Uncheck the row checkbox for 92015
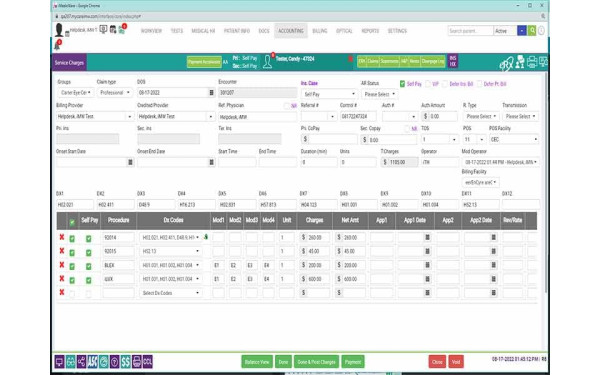The width and height of the screenshot is (600, 375). 72,253
